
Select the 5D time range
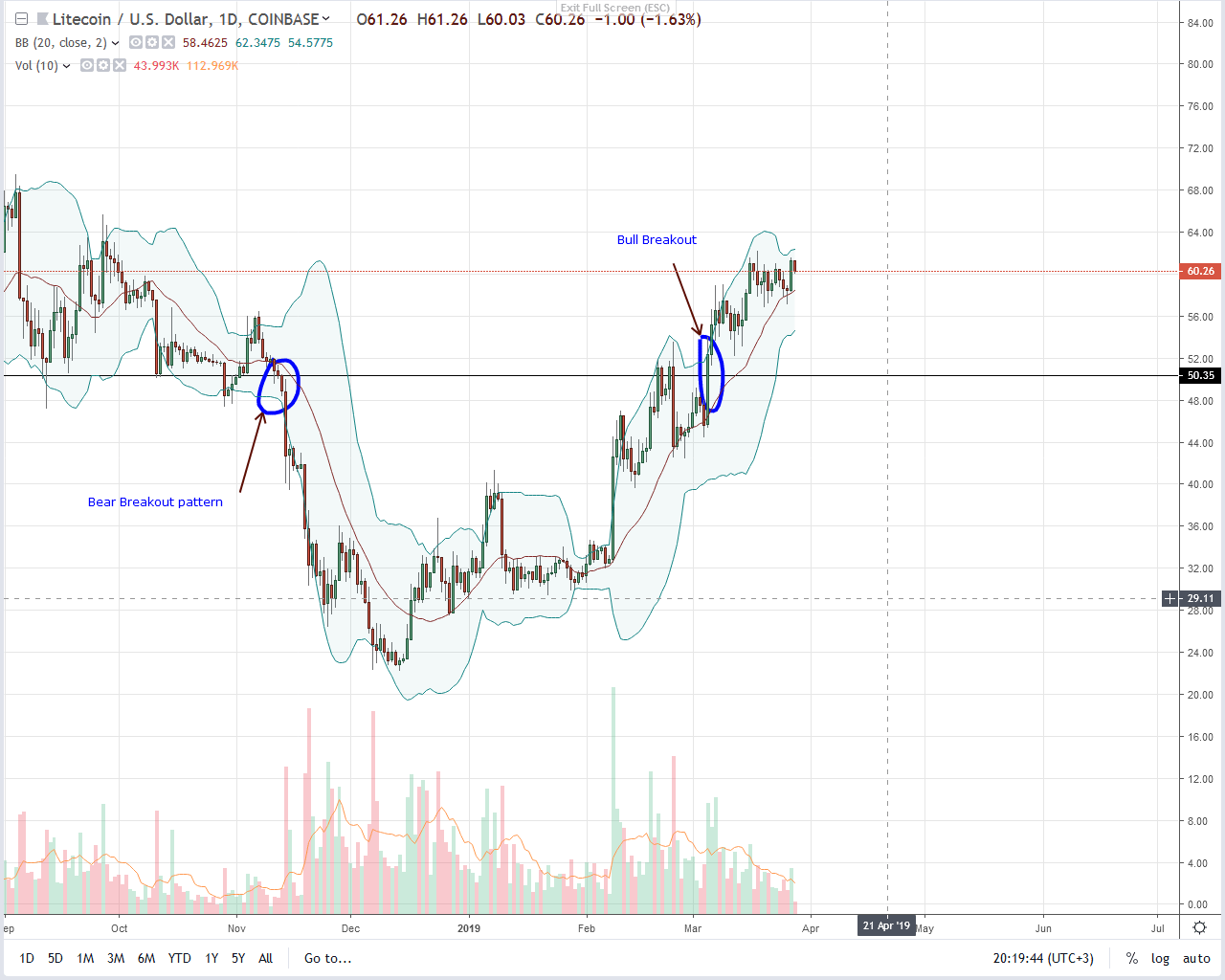click(56, 958)
